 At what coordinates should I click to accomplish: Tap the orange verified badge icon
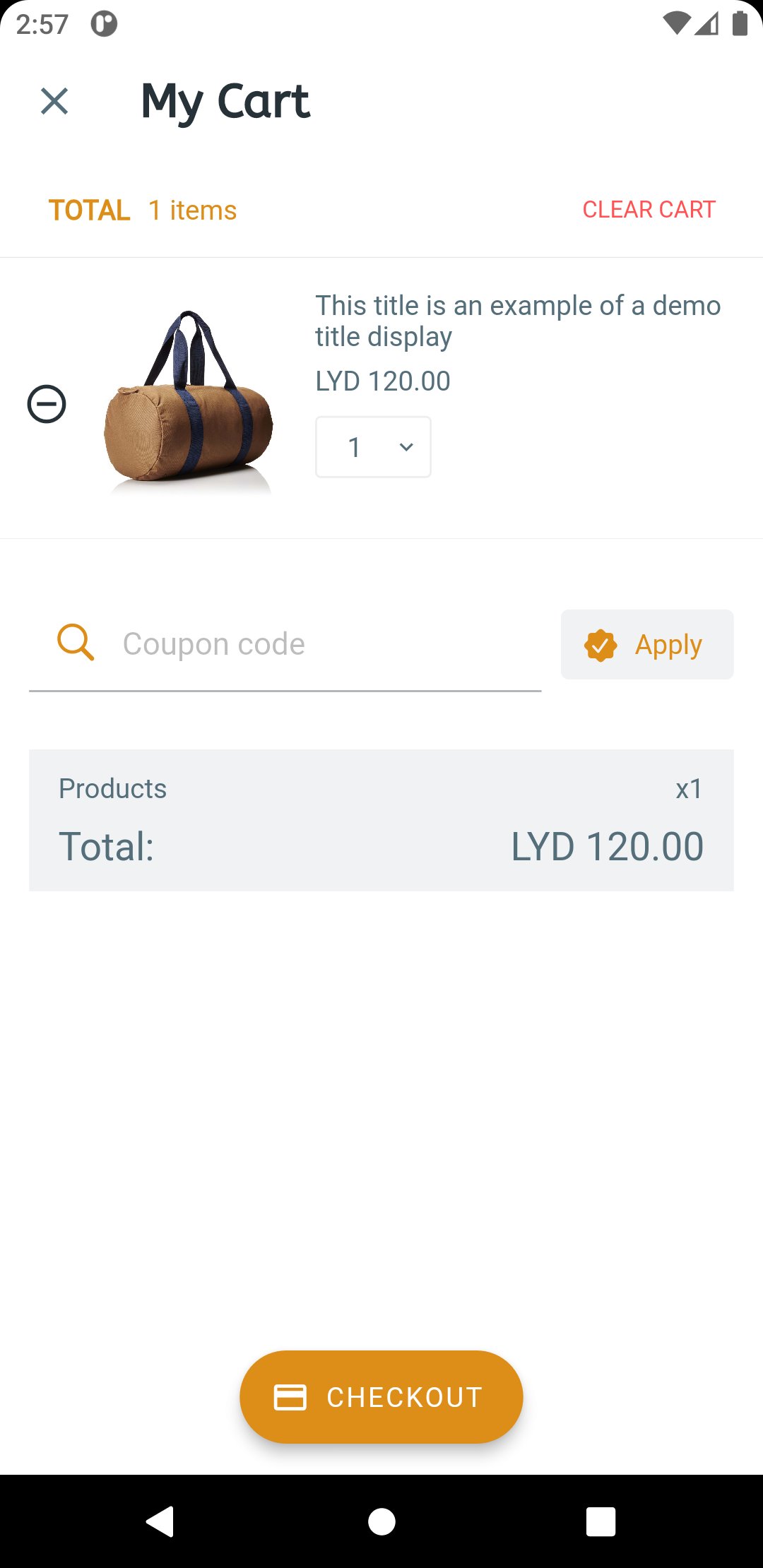coord(601,645)
